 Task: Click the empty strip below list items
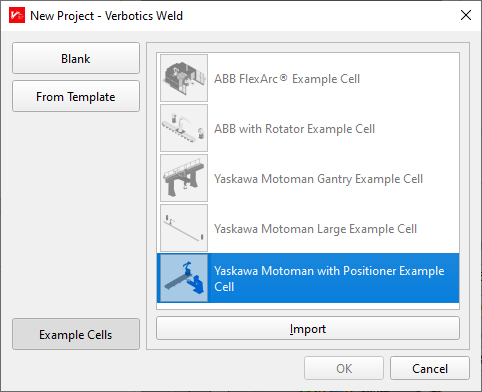click(x=308, y=306)
